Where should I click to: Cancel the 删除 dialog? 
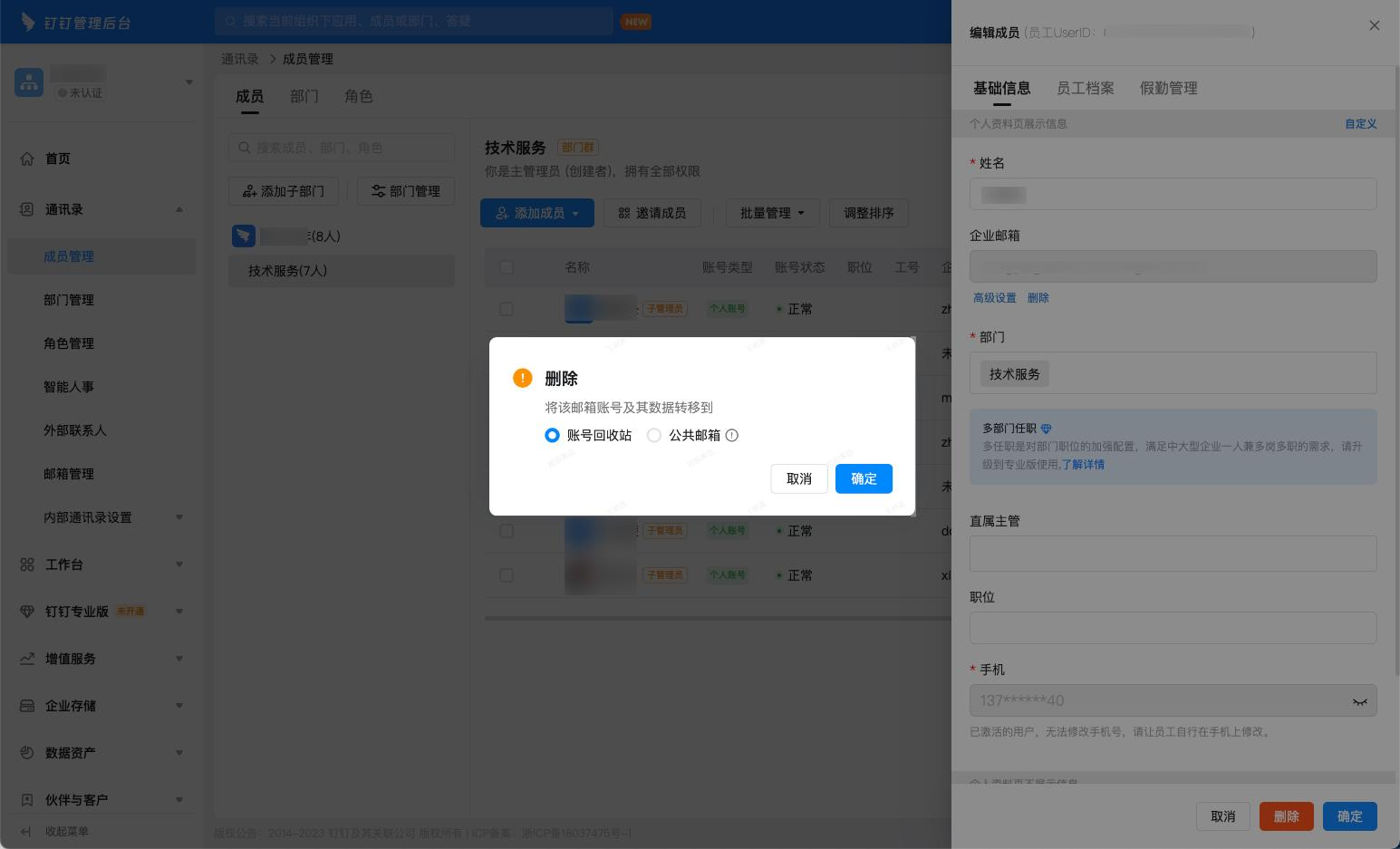[x=799, y=478]
